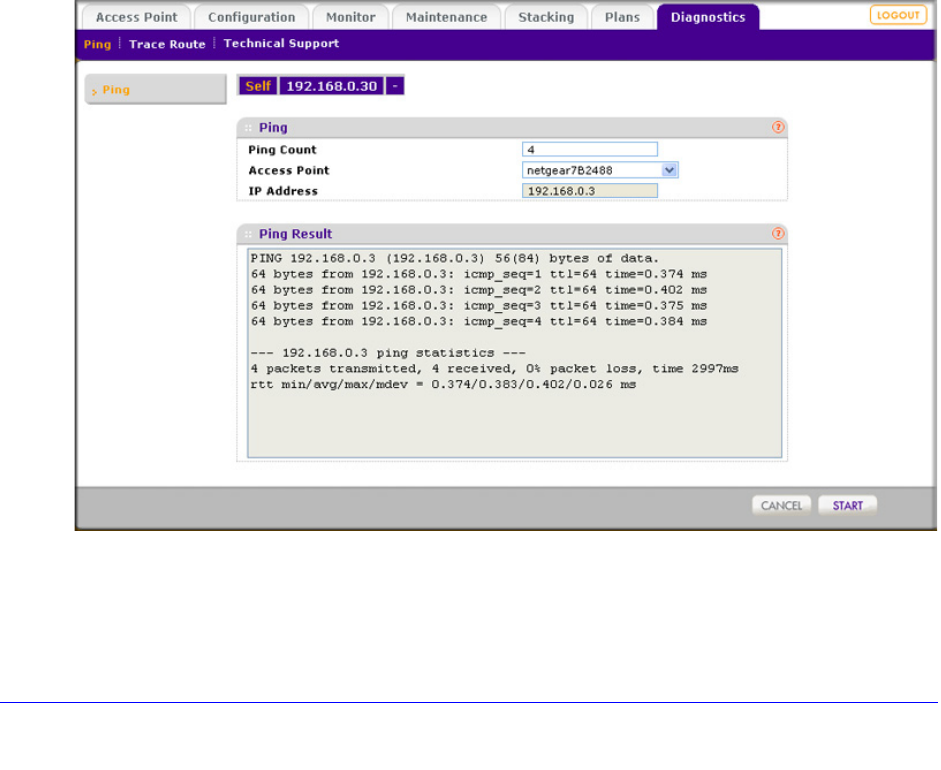Viewport: 941px width, 770px height.
Task: Click the '--- 192.168.0.3 ping statistics ---' line
Action: click(388, 353)
